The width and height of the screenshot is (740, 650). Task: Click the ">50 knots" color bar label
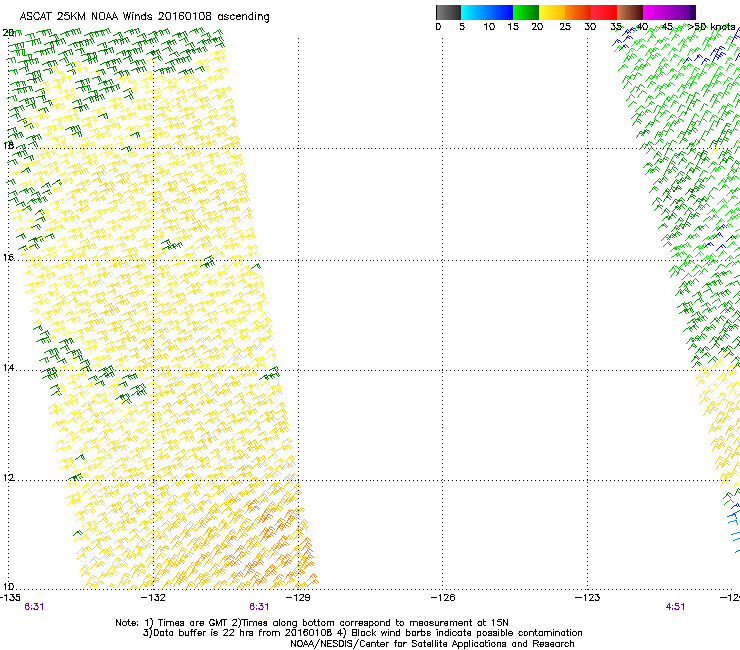[712, 27]
